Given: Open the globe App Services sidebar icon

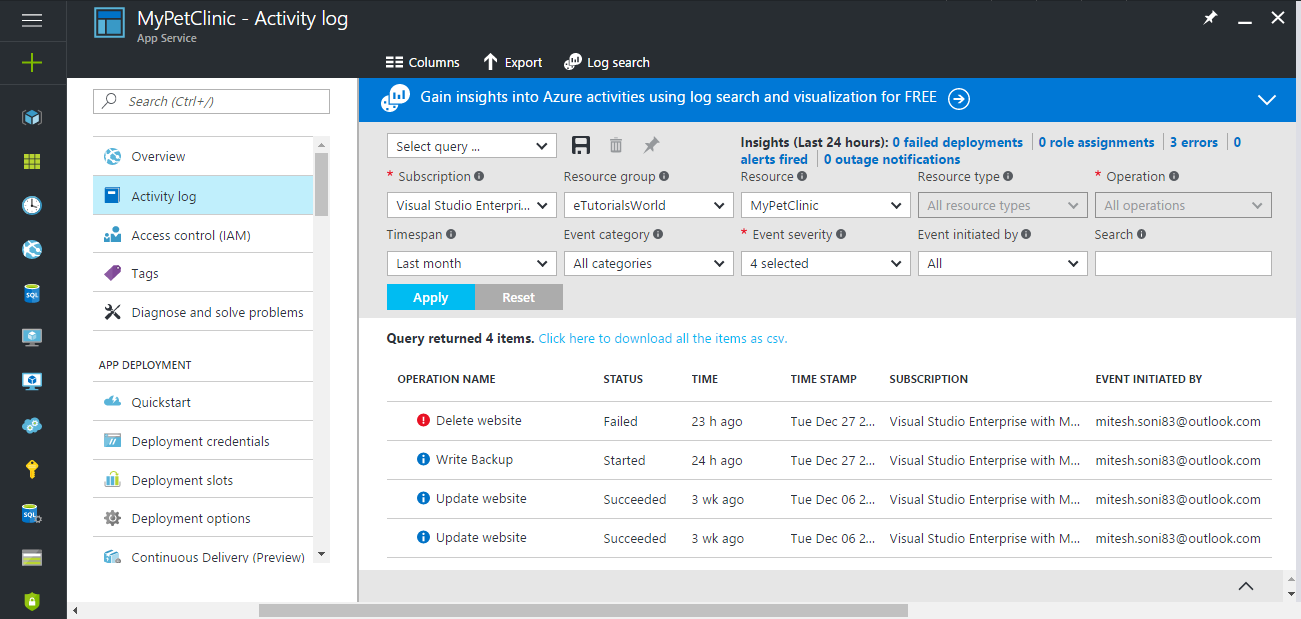Looking at the screenshot, I should tap(32, 249).
